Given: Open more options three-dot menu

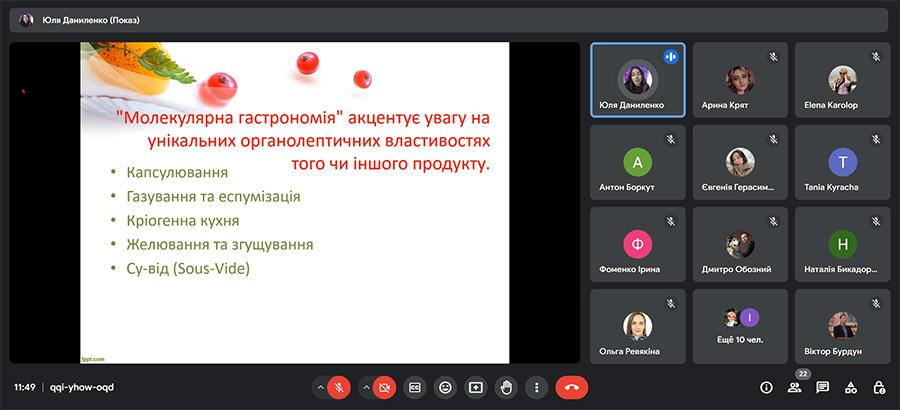Looking at the screenshot, I should click(x=536, y=388).
